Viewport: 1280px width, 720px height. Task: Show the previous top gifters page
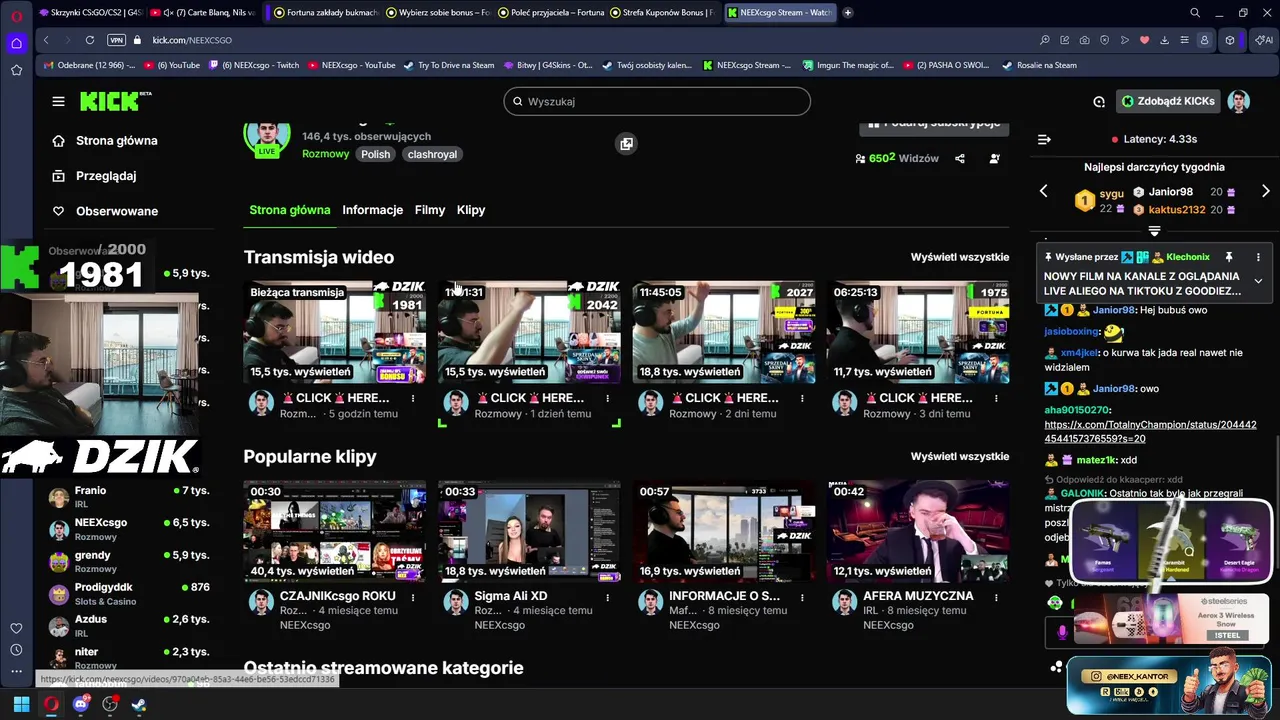click(x=1044, y=191)
